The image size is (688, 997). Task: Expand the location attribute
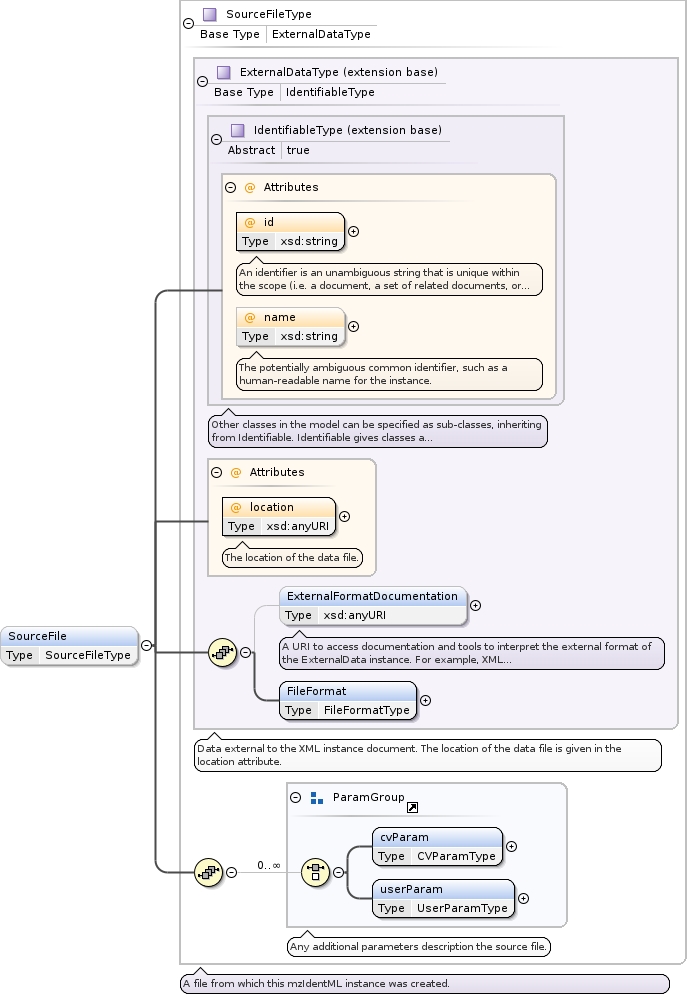point(345,516)
